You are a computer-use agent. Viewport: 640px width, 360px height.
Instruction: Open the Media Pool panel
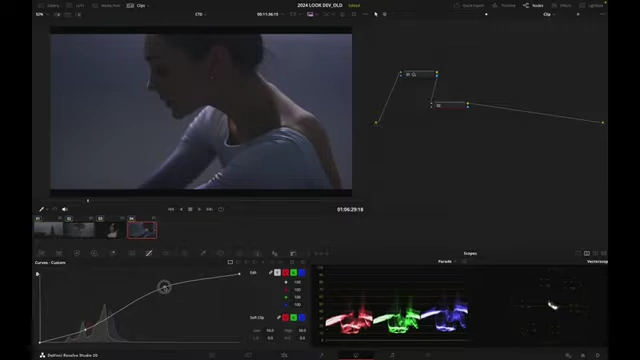pyautogui.click(x=106, y=6)
